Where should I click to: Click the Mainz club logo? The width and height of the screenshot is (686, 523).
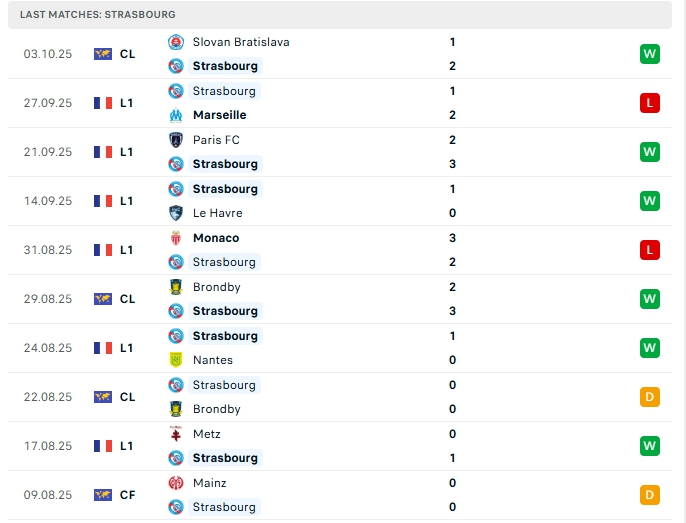(x=176, y=483)
